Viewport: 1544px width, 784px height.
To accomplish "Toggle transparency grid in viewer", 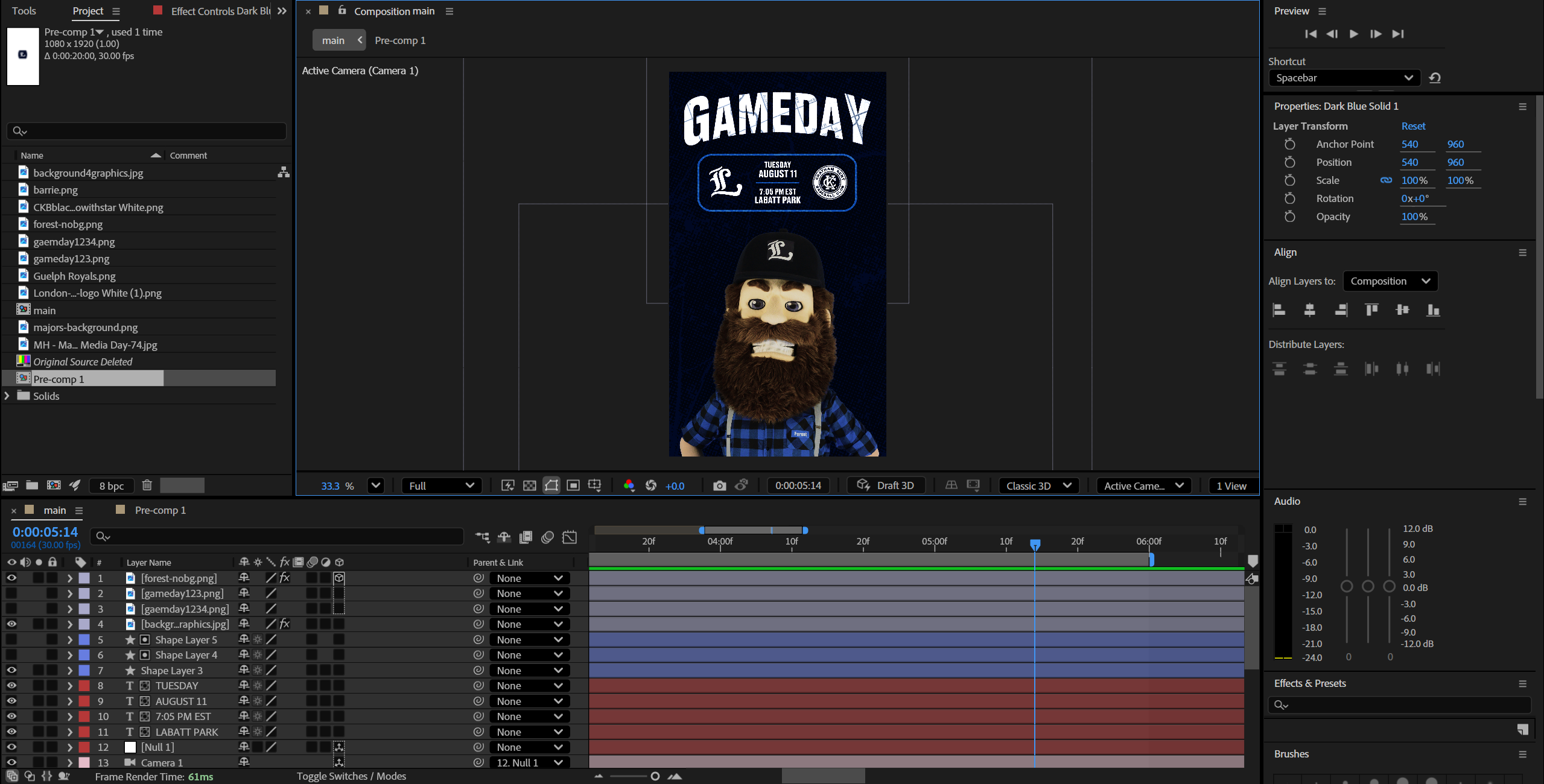I will (529, 485).
